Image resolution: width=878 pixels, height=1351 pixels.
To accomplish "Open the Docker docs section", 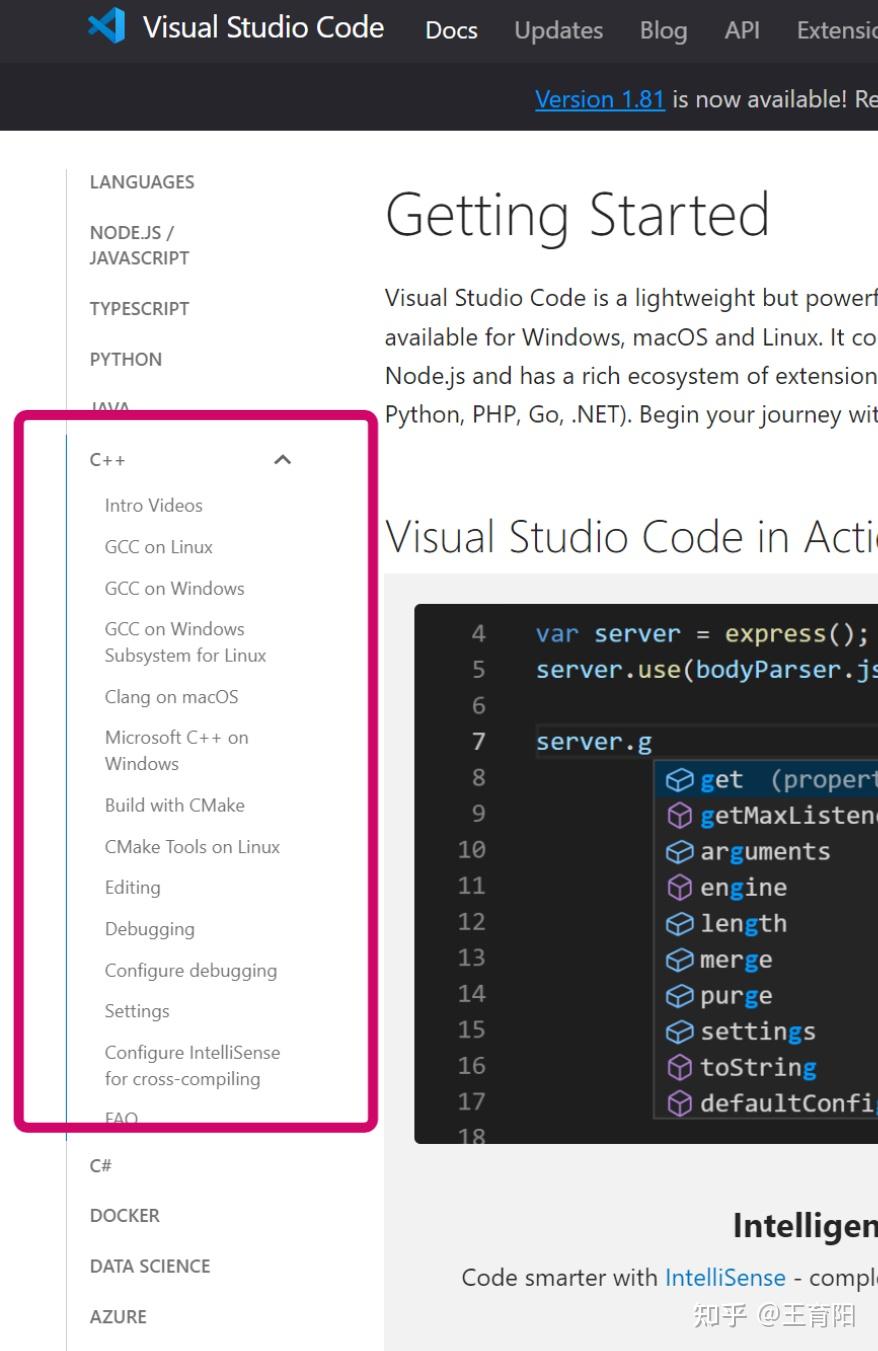I will [125, 1215].
